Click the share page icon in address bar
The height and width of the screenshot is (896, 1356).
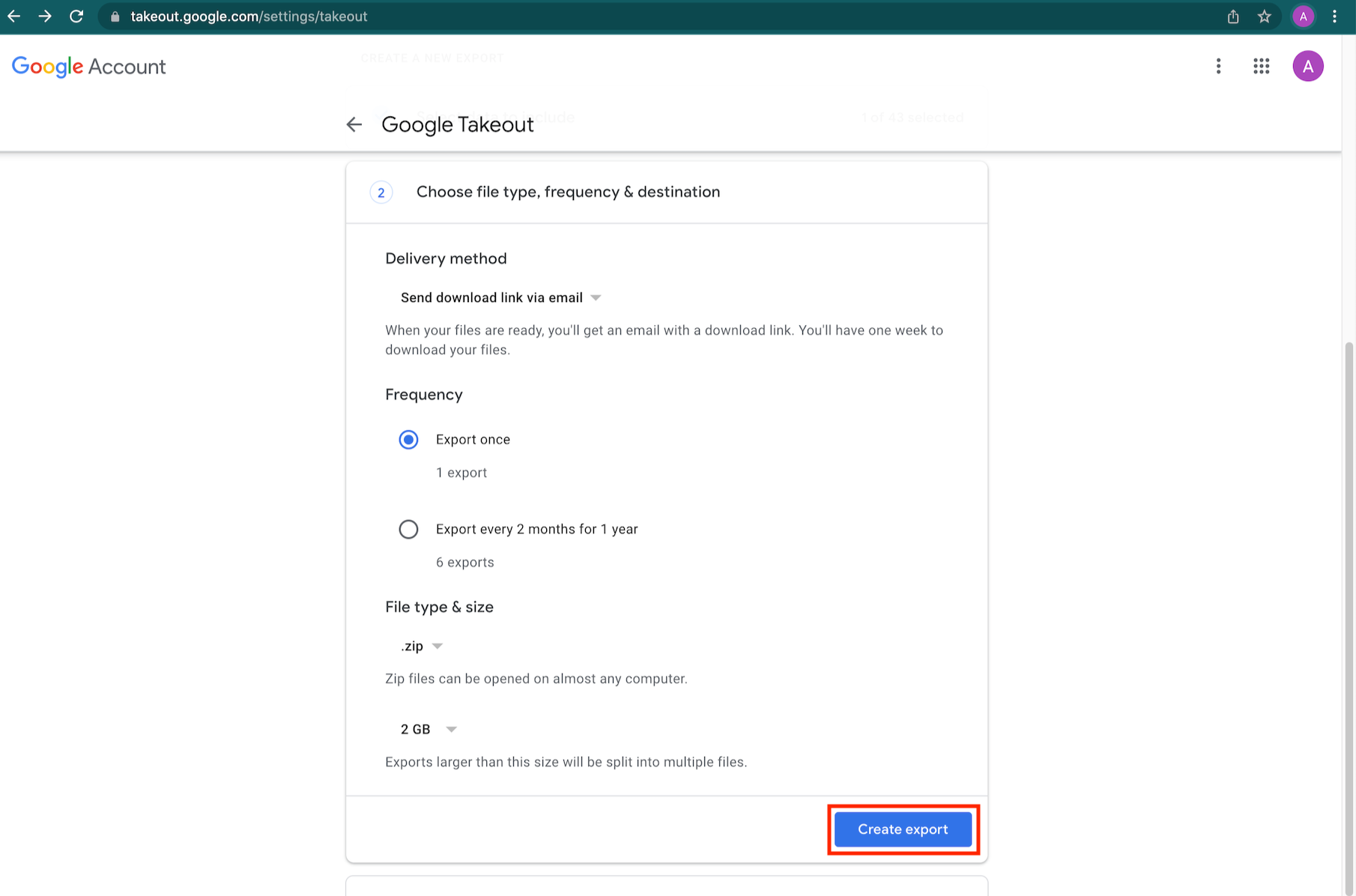tap(1233, 16)
